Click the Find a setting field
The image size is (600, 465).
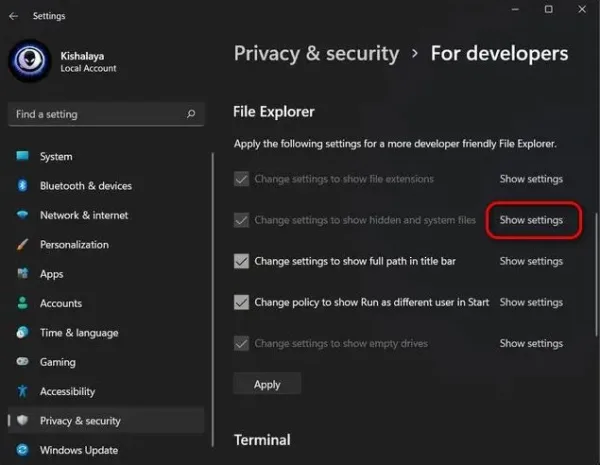(x=106, y=114)
